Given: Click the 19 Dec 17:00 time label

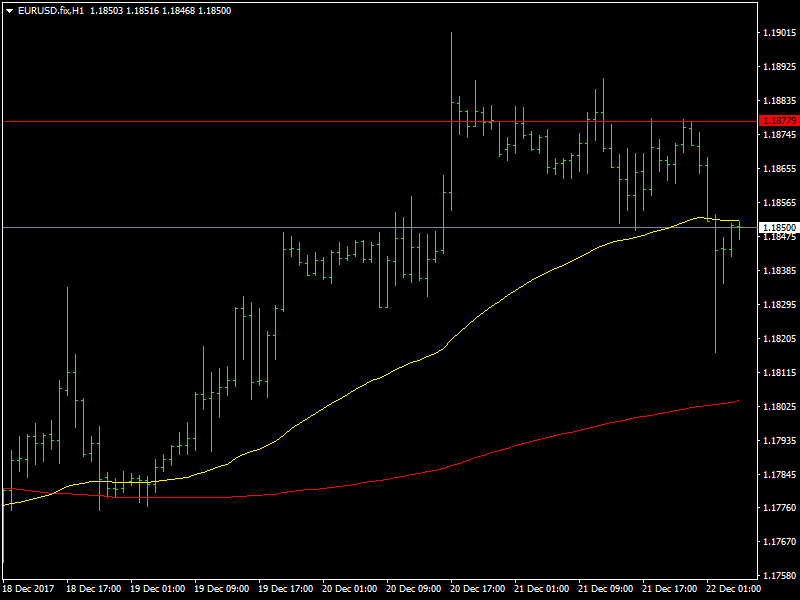Looking at the screenshot, I should (286, 589).
